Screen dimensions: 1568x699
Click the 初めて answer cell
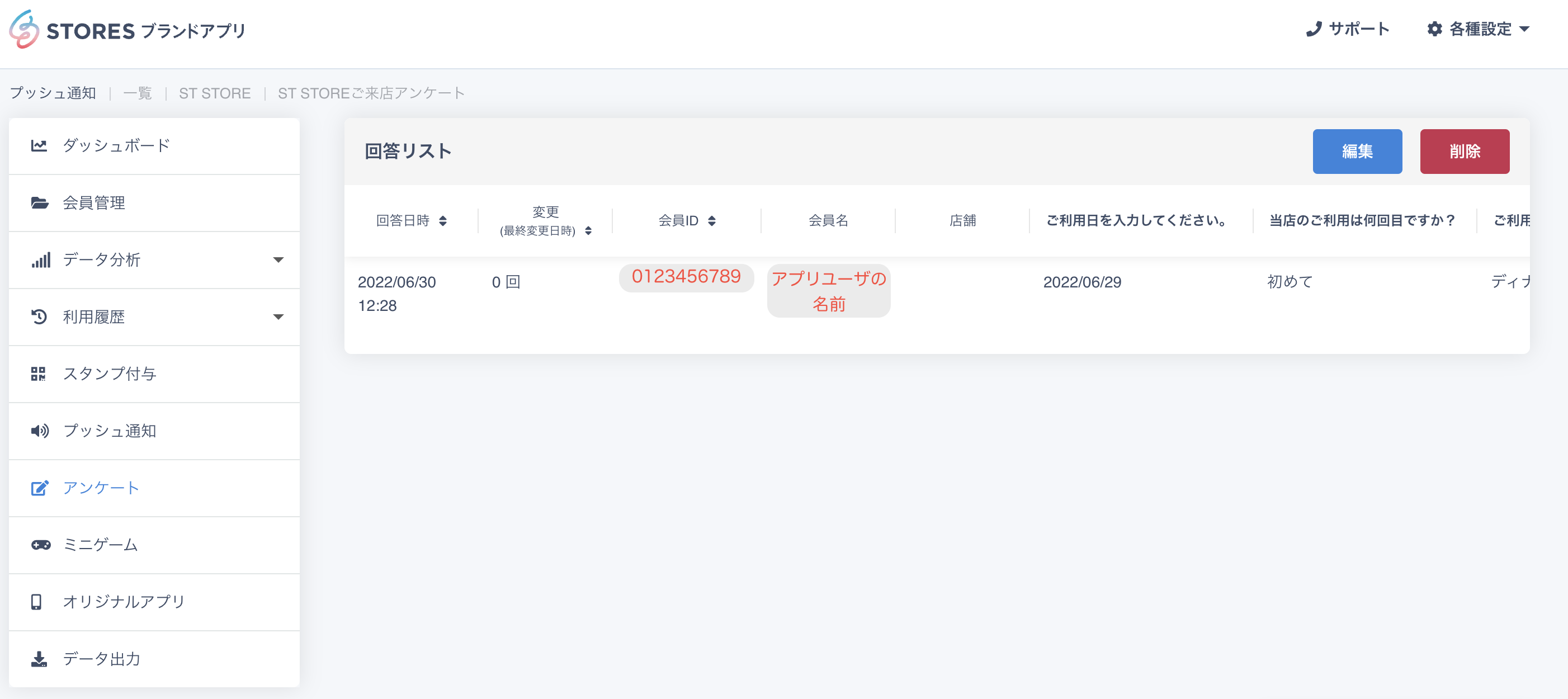point(1290,282)
